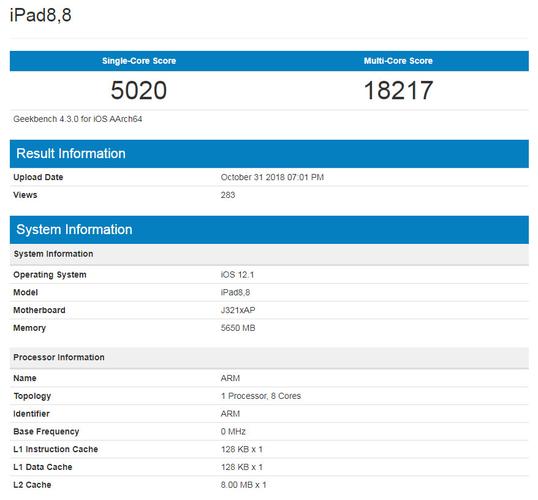
Task: Select the processor Name label
Action: [25, 378]
